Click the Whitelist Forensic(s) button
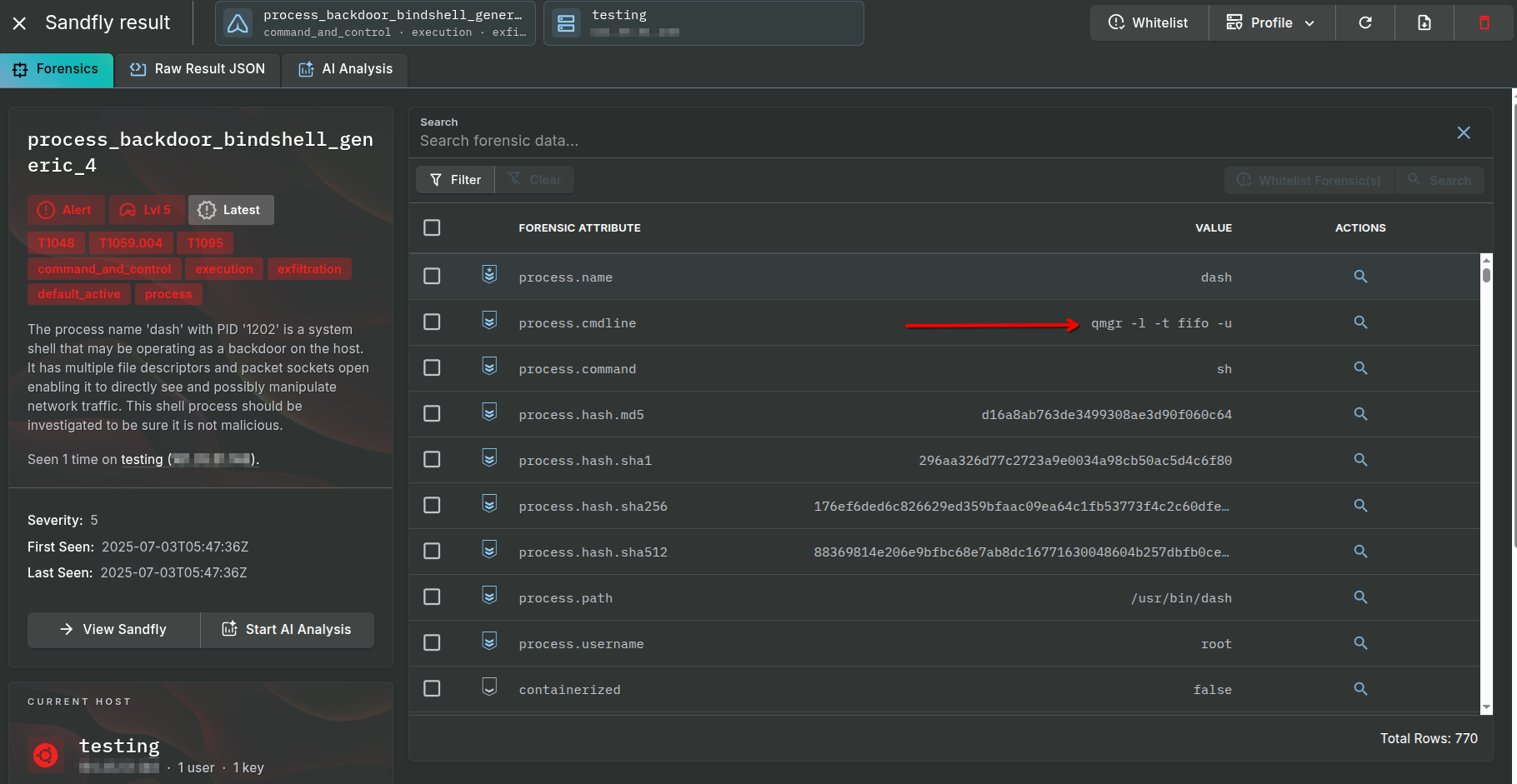 (1309, 180)
